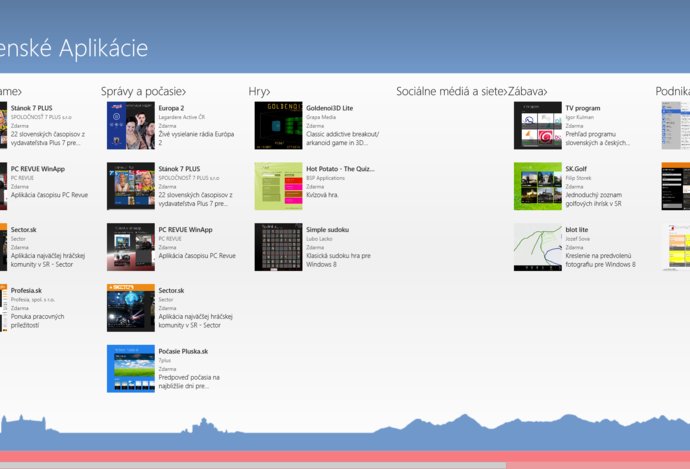Expand the Sociálne médiá a siete category
The image size is (690, 469).
click(x=452, y=92)
